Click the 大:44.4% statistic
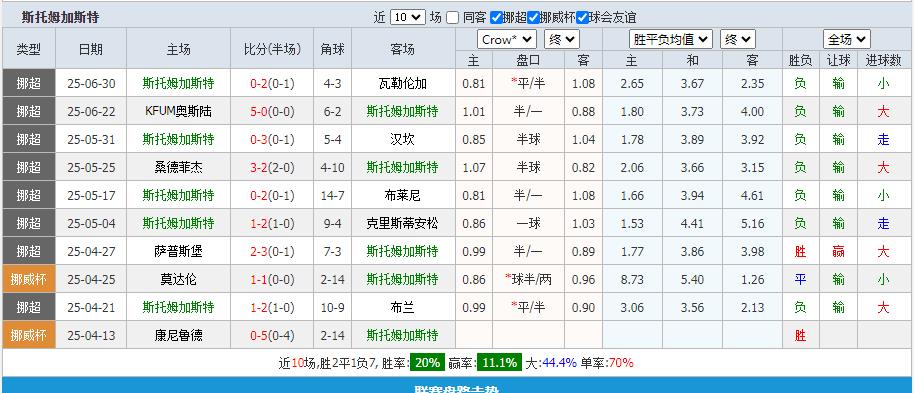 [x=551, y=363]
